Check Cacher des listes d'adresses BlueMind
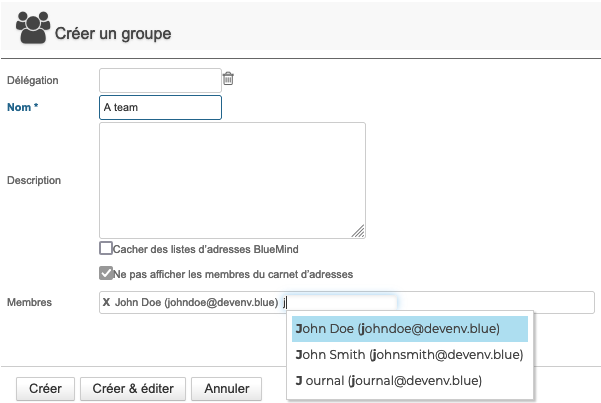The width and height of the screenshot is (601, 403). pyautogui.click(x=106, y=248)
